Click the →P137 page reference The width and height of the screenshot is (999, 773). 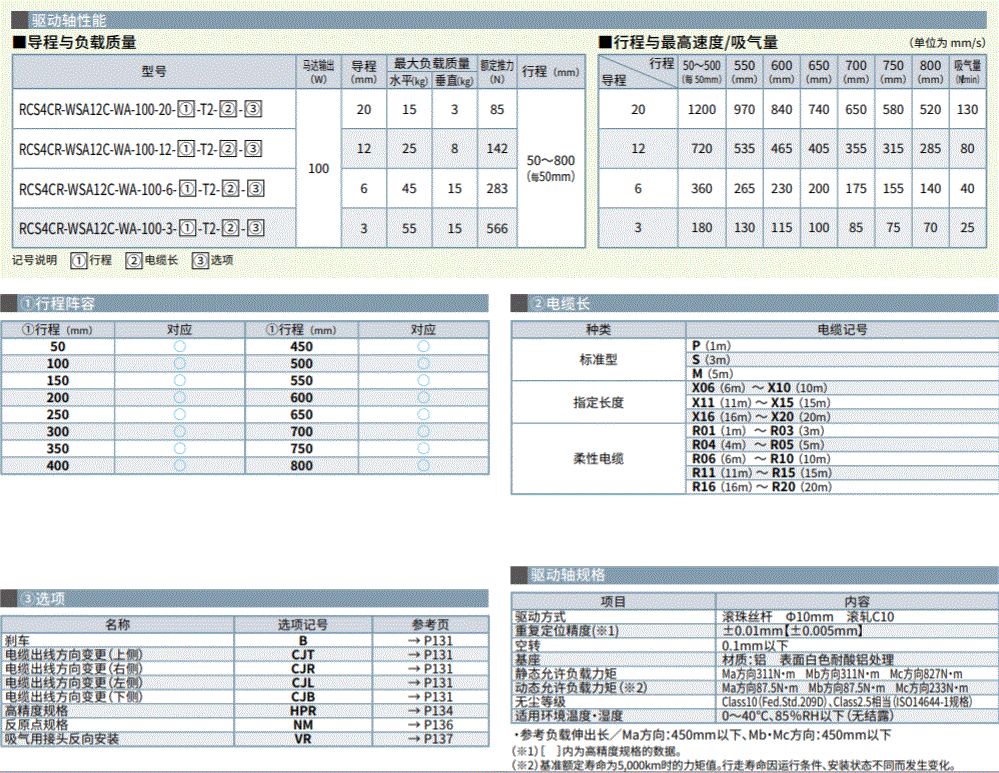coord(431,739)
